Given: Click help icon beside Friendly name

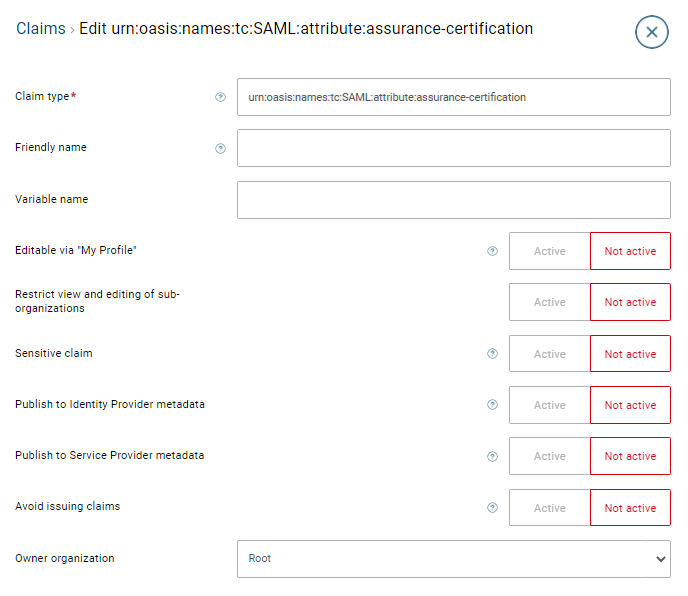Looking at the screenshot, I should 220,148.
